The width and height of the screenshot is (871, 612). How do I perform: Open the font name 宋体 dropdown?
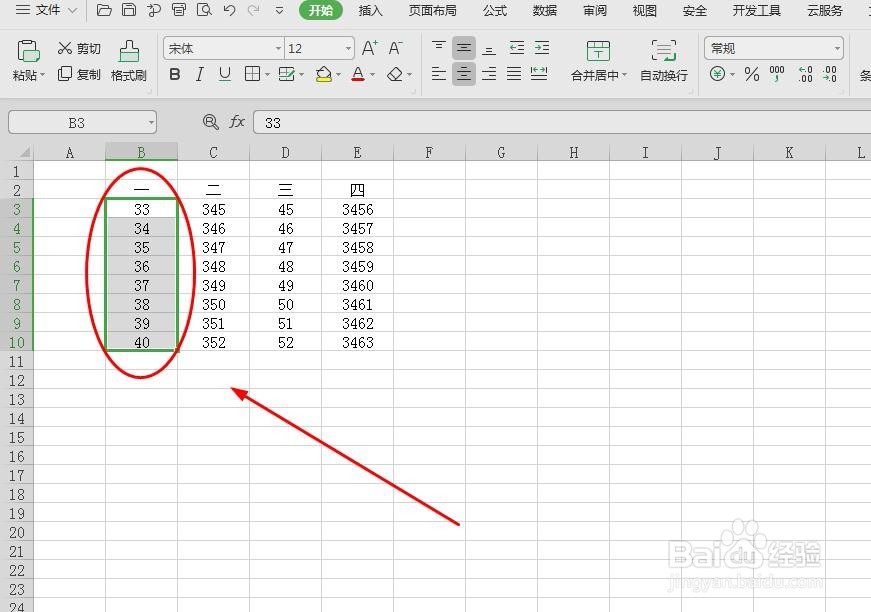tap(278, 48)
